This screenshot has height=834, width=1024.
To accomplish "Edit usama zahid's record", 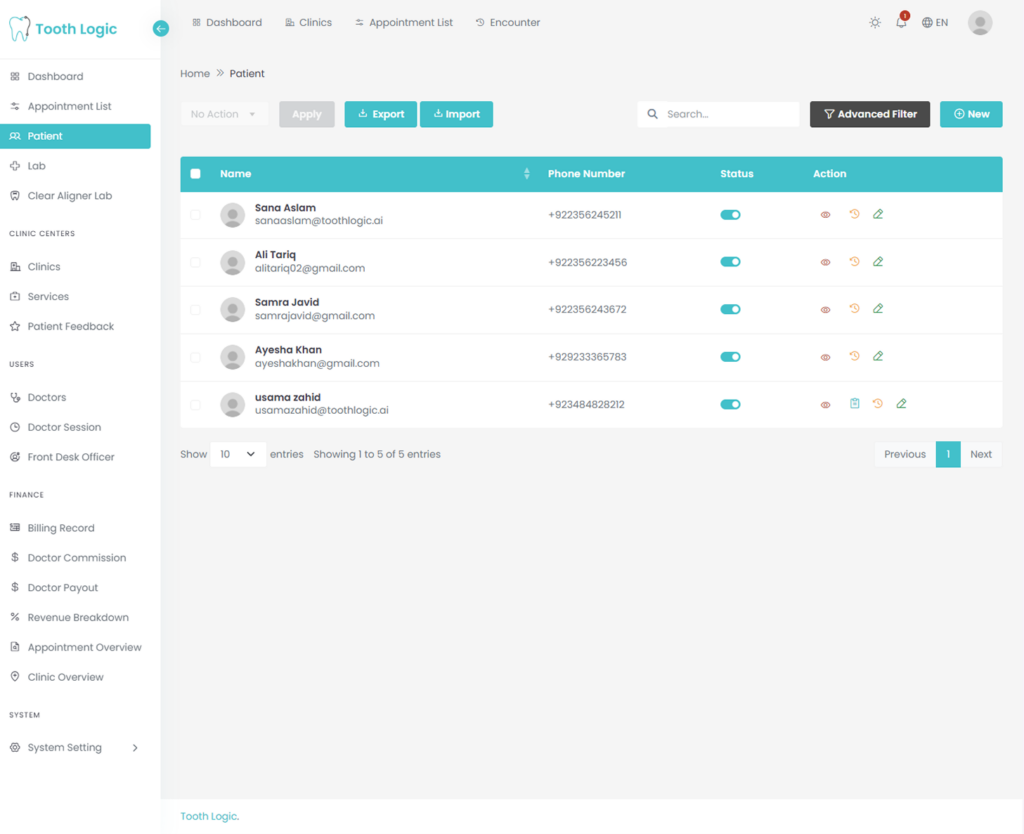I will tap(901, 404).
